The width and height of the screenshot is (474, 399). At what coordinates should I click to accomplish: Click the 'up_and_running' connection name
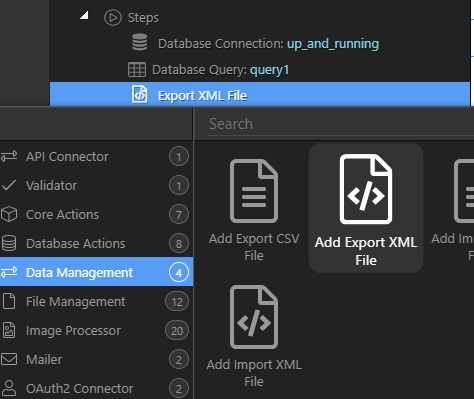coord(333,44)
